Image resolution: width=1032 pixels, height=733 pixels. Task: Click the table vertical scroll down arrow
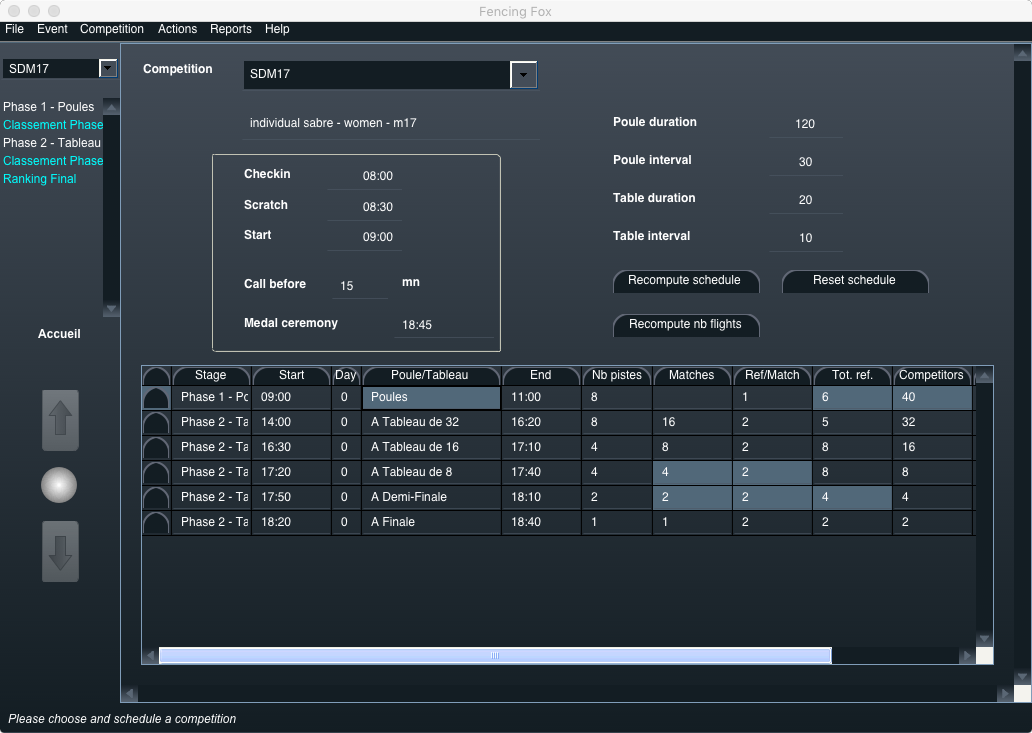tap(984, 638)
